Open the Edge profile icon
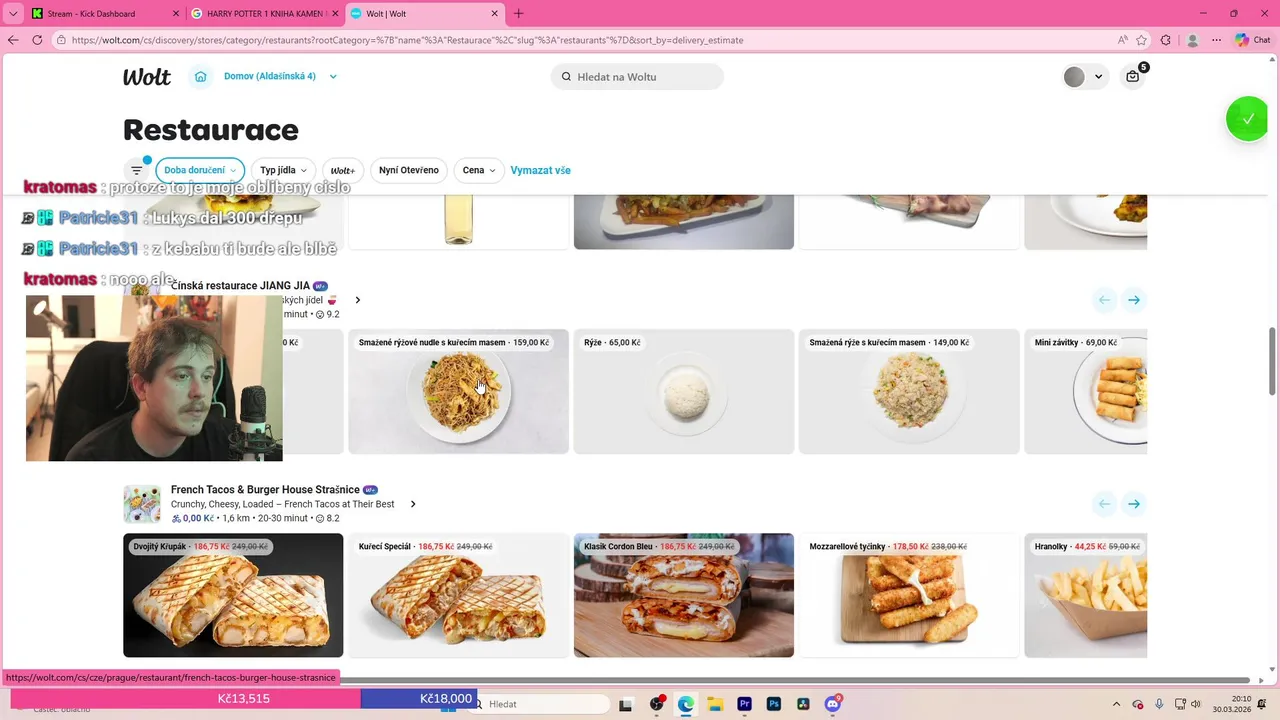The height and width of the screenshot is (720, 1280). point(1192,40)
